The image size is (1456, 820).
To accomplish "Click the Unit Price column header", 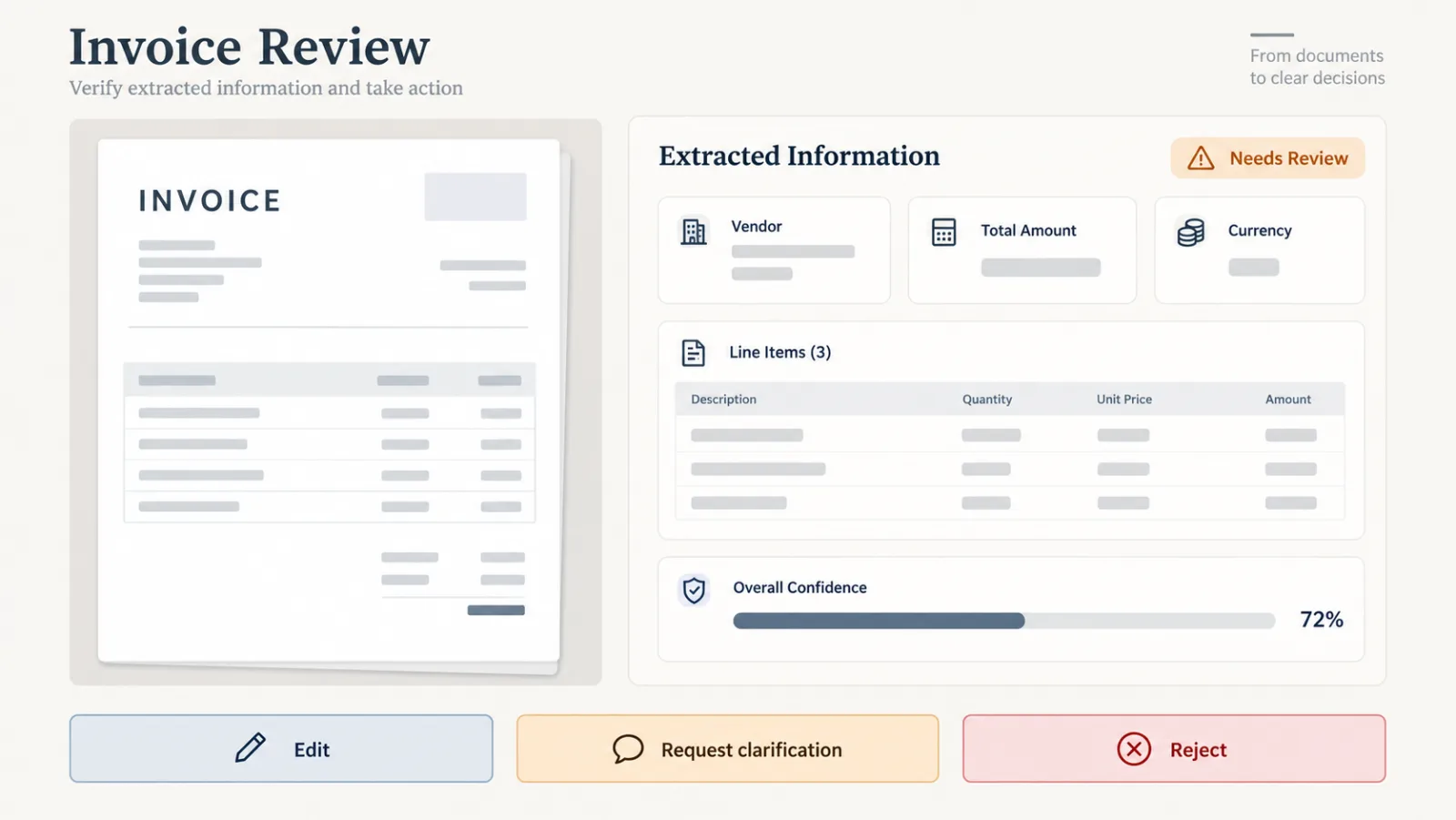I will tap(1124, 400).
